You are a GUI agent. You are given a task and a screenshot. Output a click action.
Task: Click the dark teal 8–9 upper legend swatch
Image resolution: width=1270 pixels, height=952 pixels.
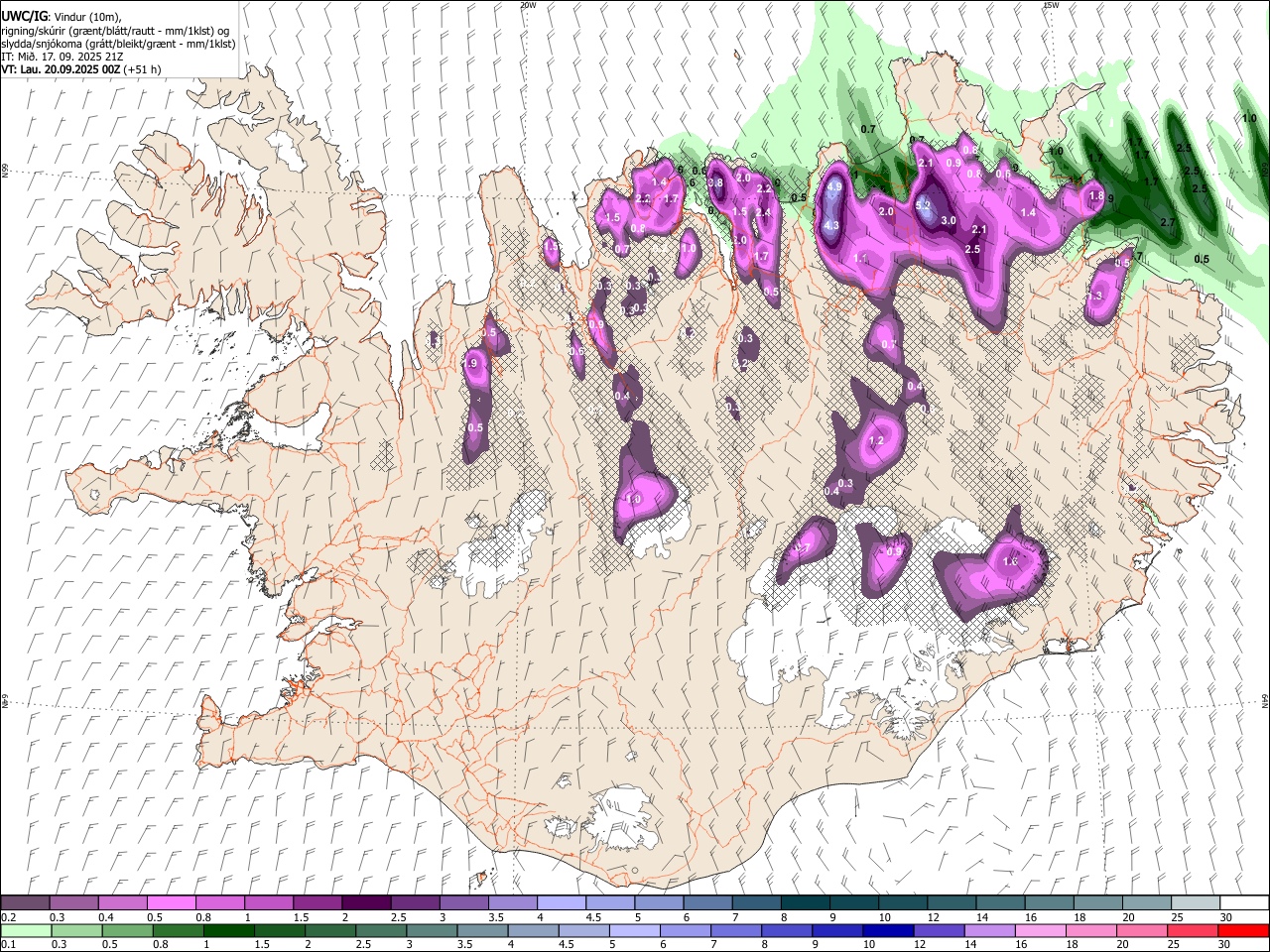(x=805, y=903)
